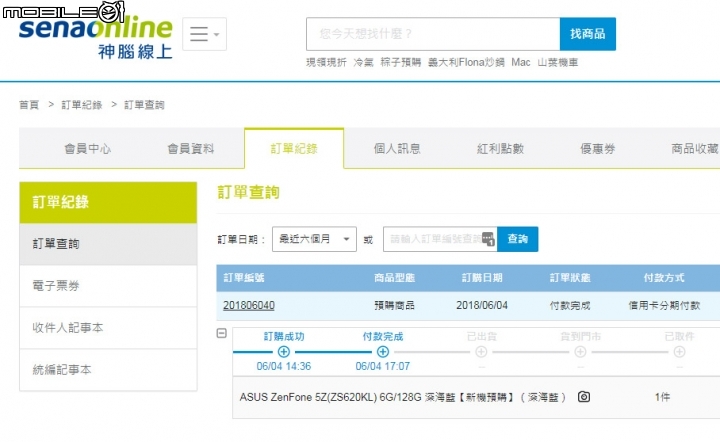720x442 pixels.
Task: Focus the order number input field
Action: click(x=440, y=239)
